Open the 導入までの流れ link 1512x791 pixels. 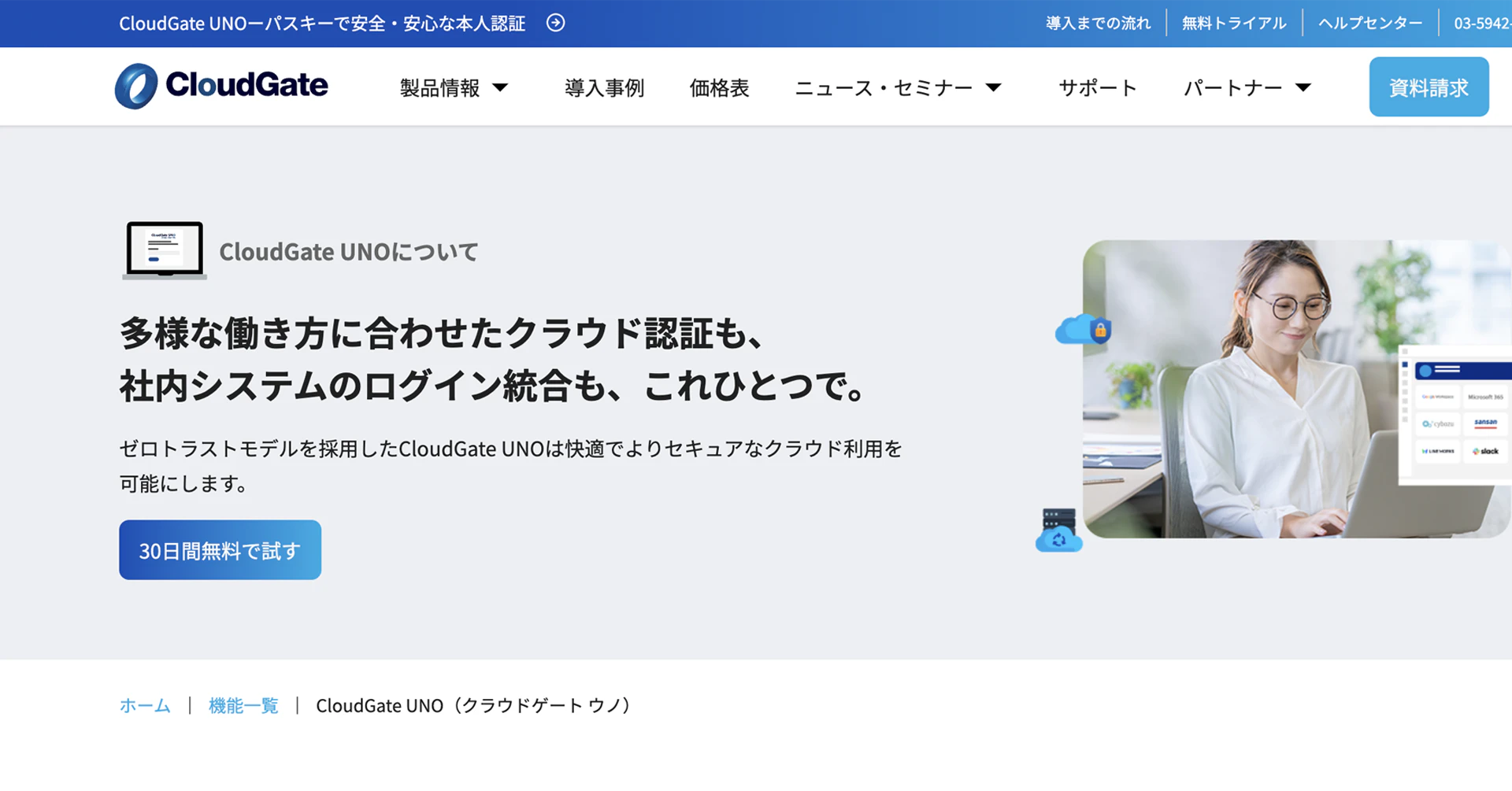point(1098,23)
